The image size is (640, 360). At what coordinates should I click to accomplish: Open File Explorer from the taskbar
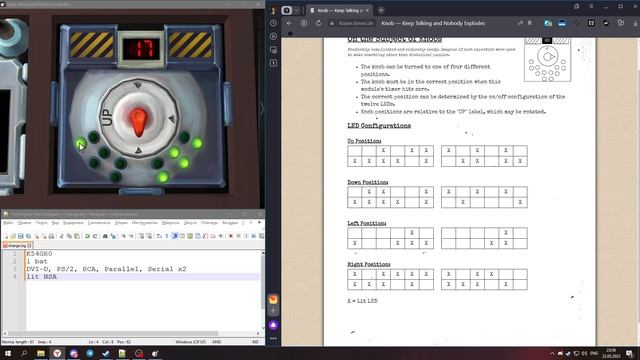coord(41,353)
